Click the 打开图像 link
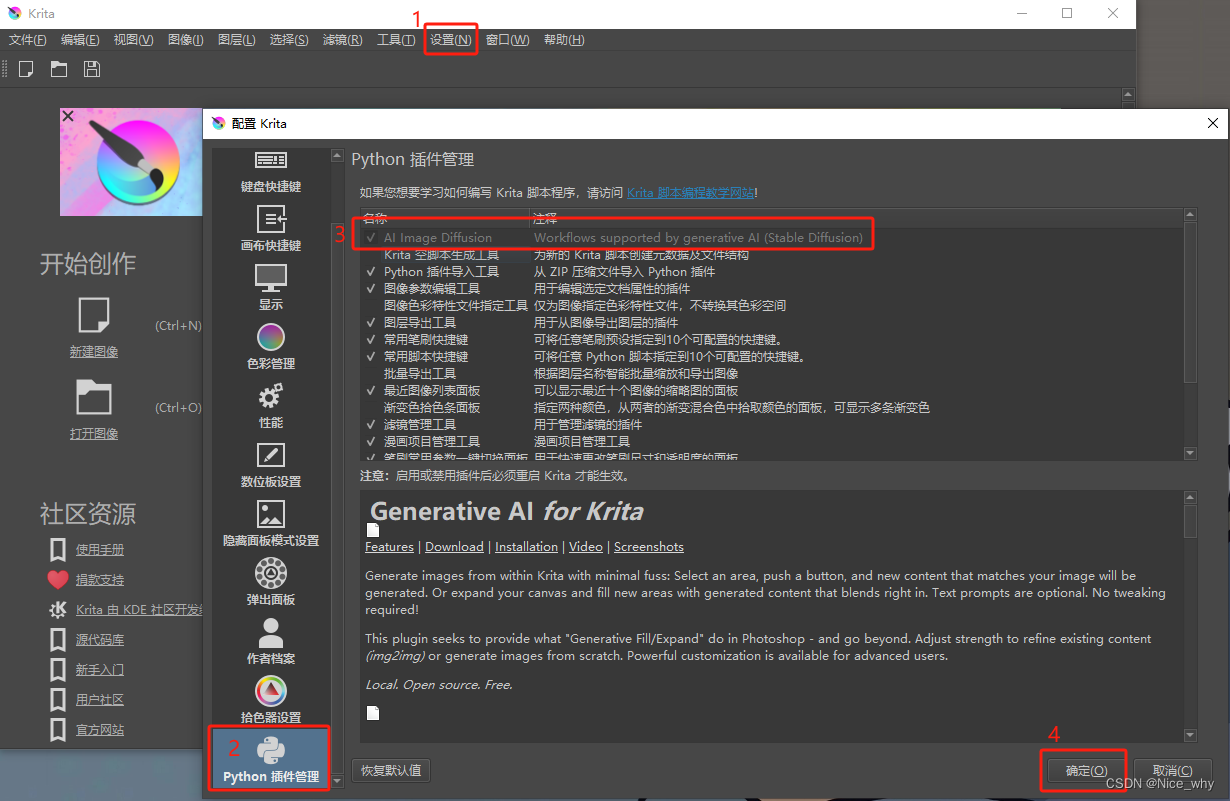Screen dimensions: 1230x801 (x=94, y=434)
